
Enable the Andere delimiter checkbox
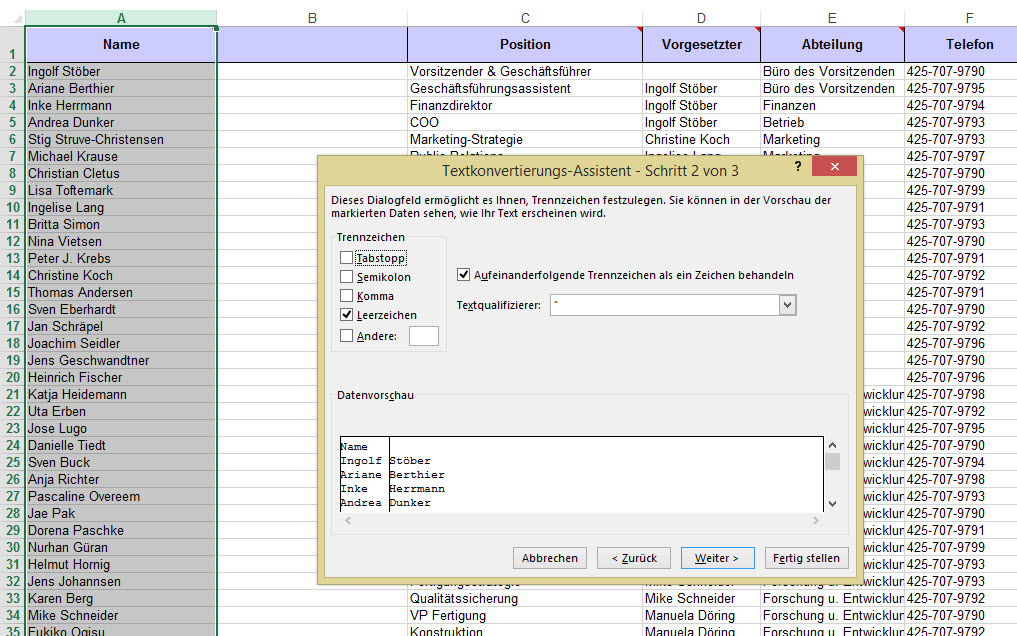pos(347,336)
